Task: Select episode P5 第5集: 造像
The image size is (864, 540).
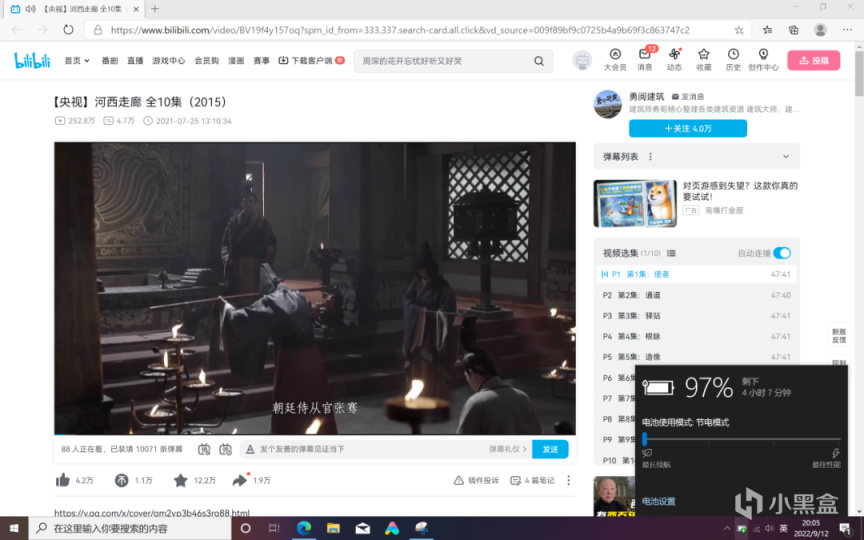Action: 697,357
